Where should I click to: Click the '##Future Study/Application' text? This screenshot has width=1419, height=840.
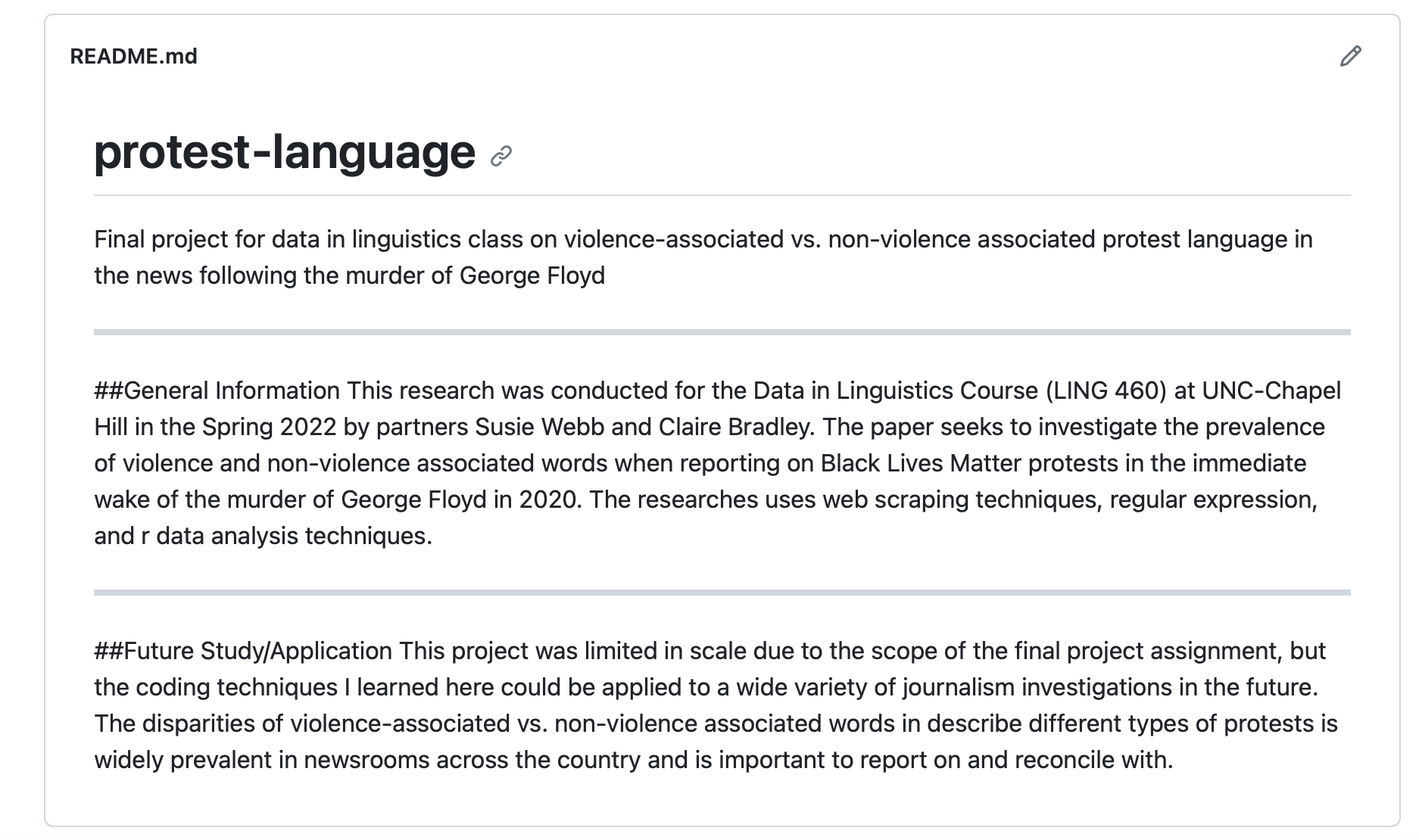[x=243, y=651]
